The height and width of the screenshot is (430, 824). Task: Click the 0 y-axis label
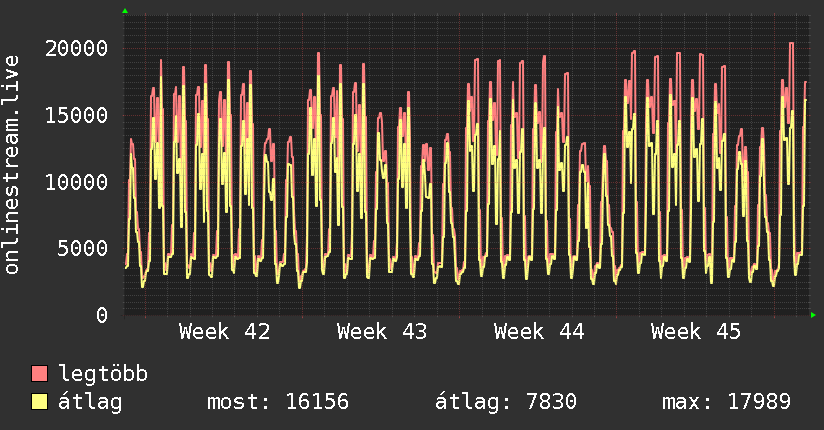coord(102,315)
